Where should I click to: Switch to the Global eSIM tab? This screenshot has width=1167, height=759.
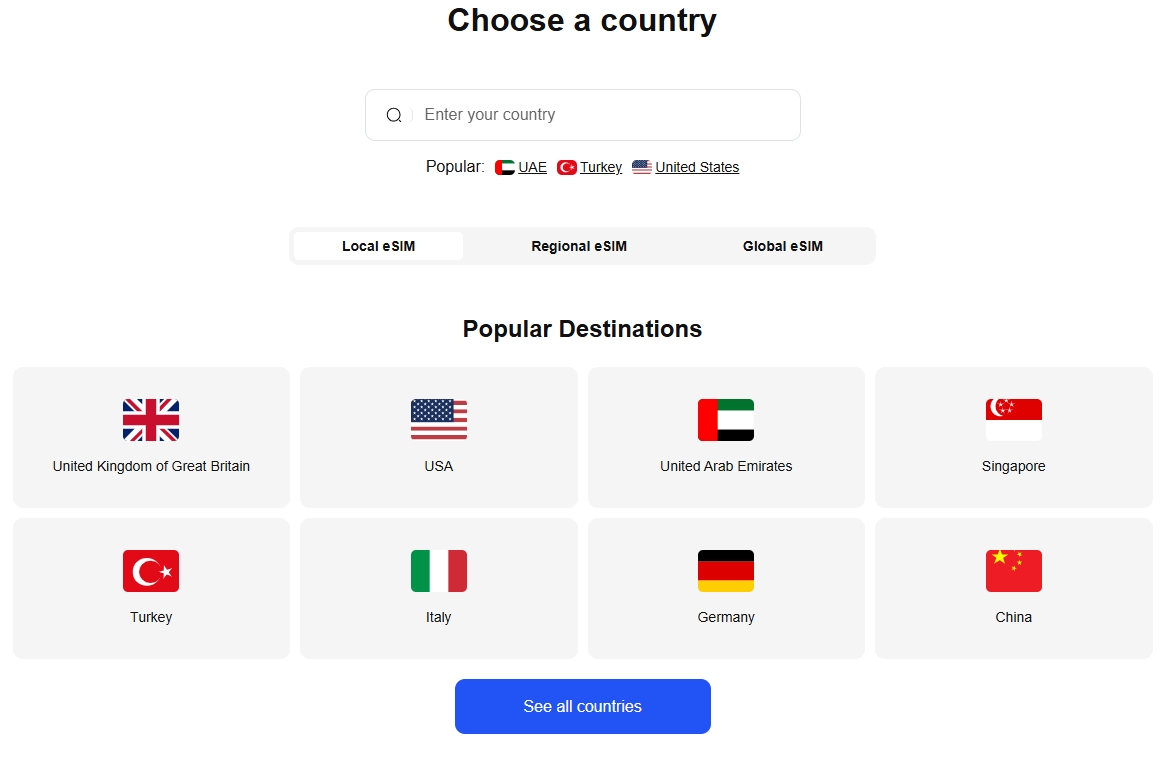pos(782,246)
